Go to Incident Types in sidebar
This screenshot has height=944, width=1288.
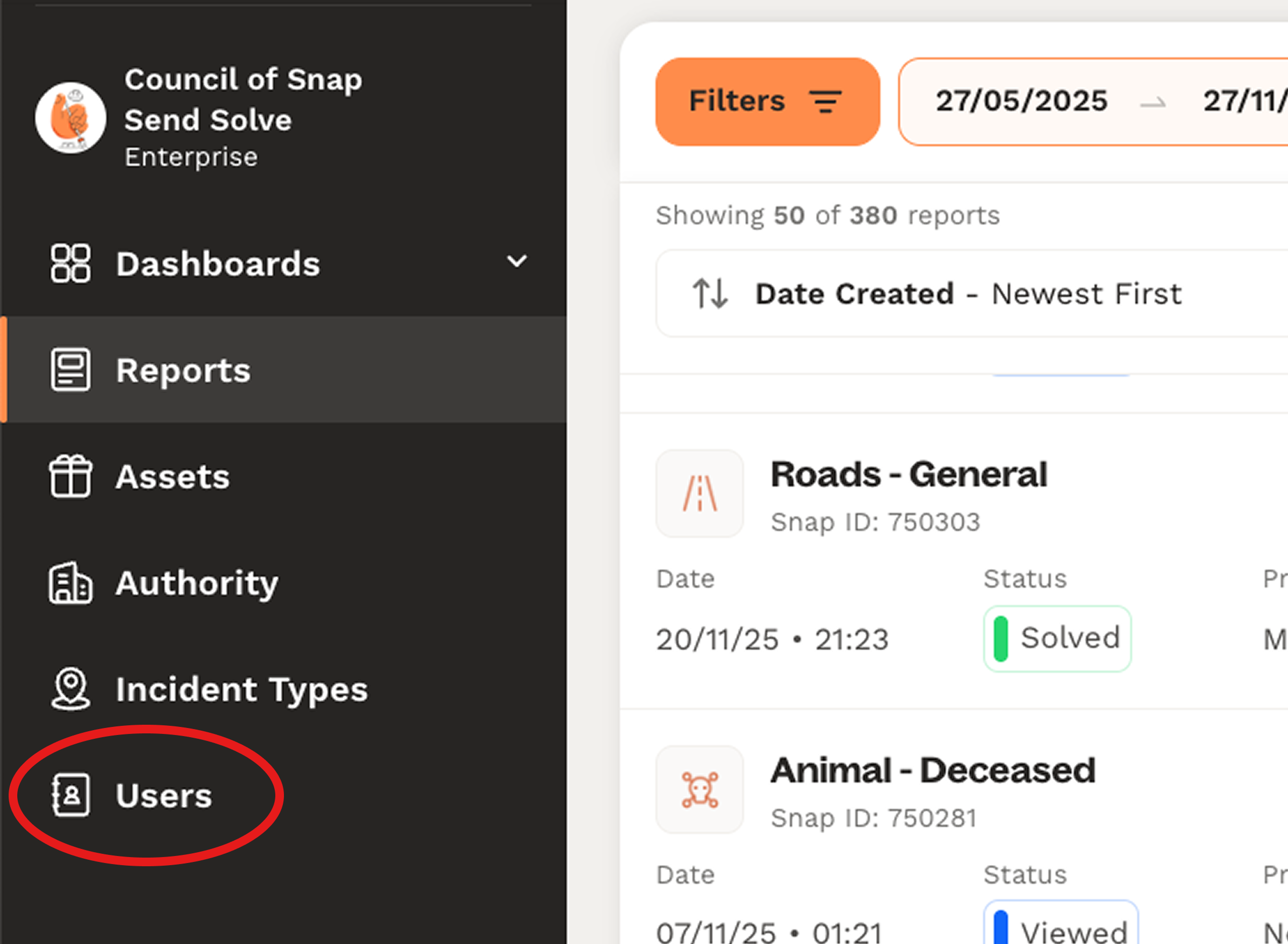click(242, 689)
